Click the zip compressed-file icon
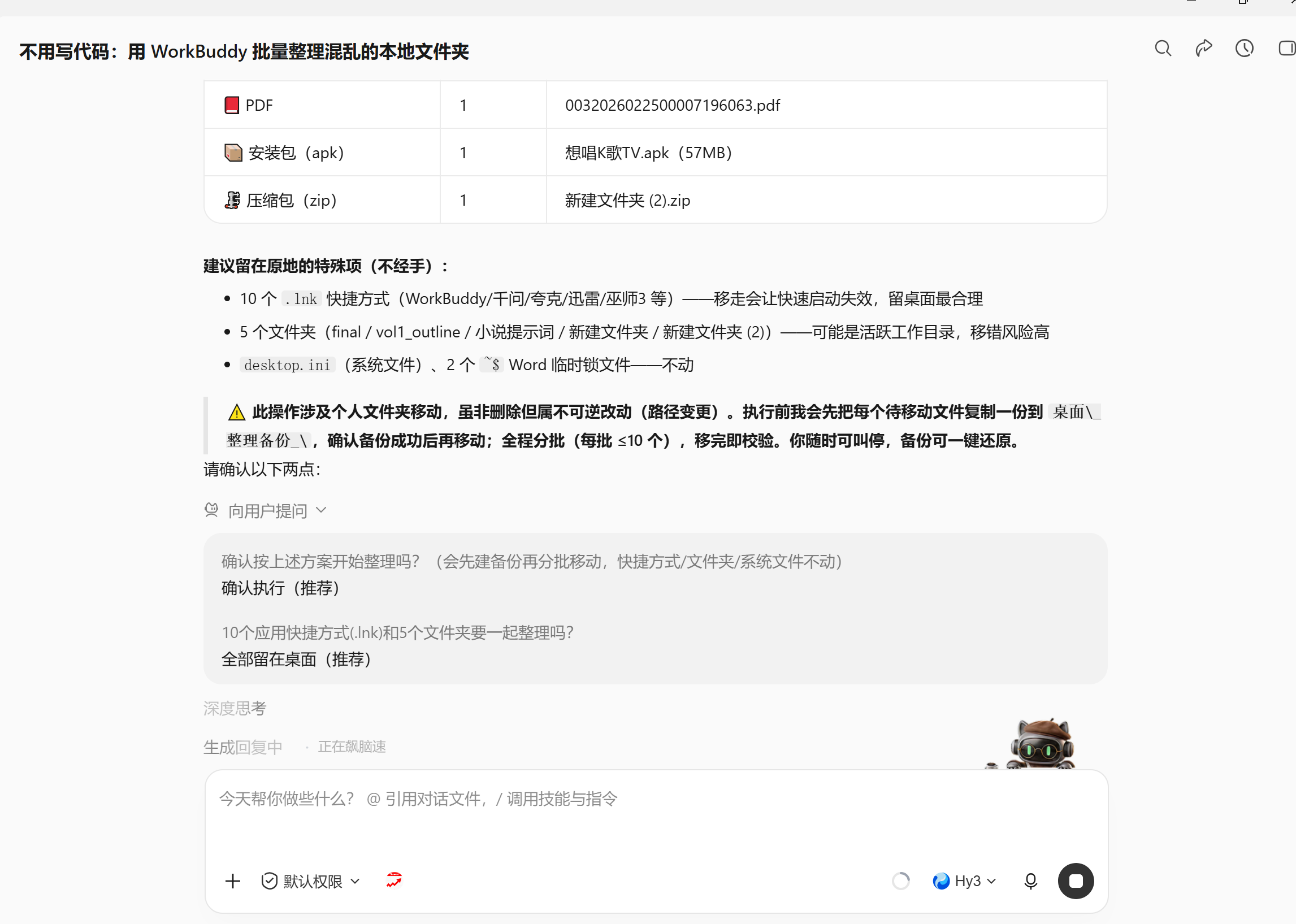Image resolution: width=1296 pixels, height=924 pixels. (x=232, y=200)
